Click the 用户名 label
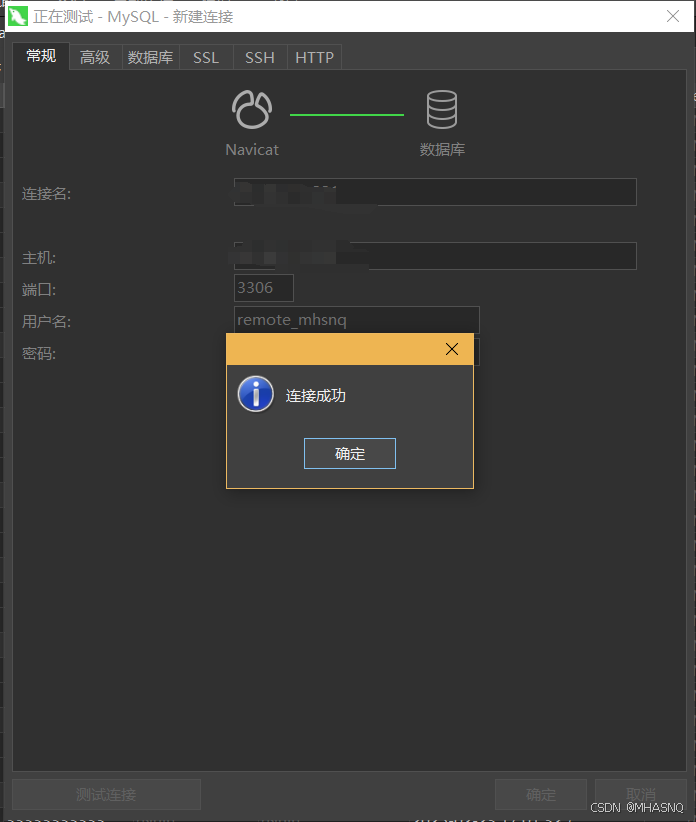Screen dimensions: 696x822 [46, 321]
